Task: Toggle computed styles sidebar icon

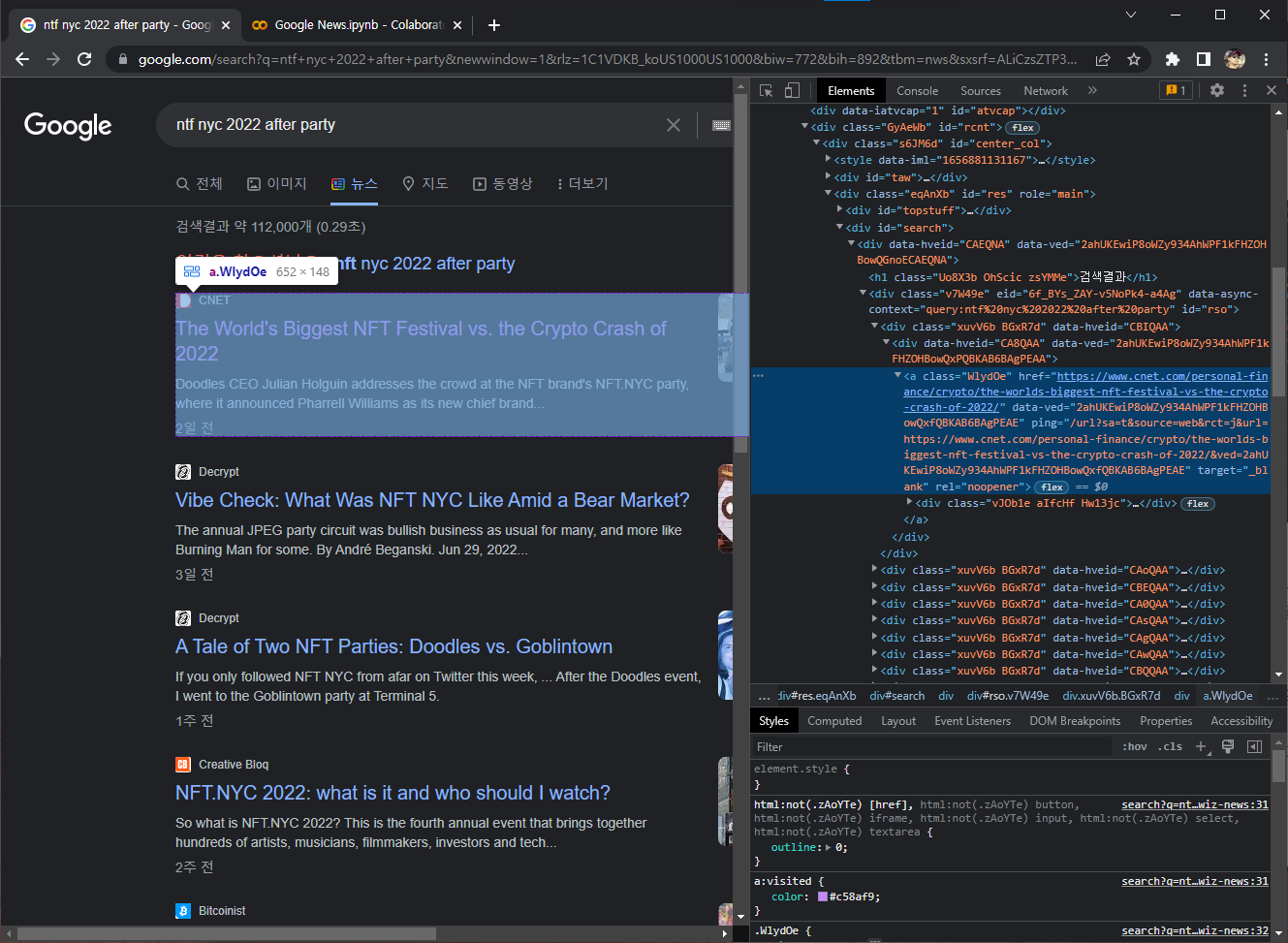Action: click(x=1254, y=746)
